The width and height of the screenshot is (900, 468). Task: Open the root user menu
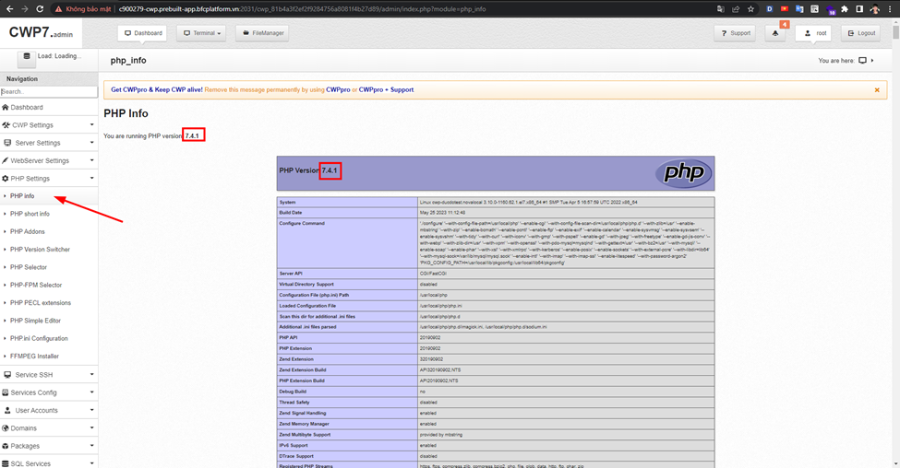814,33
